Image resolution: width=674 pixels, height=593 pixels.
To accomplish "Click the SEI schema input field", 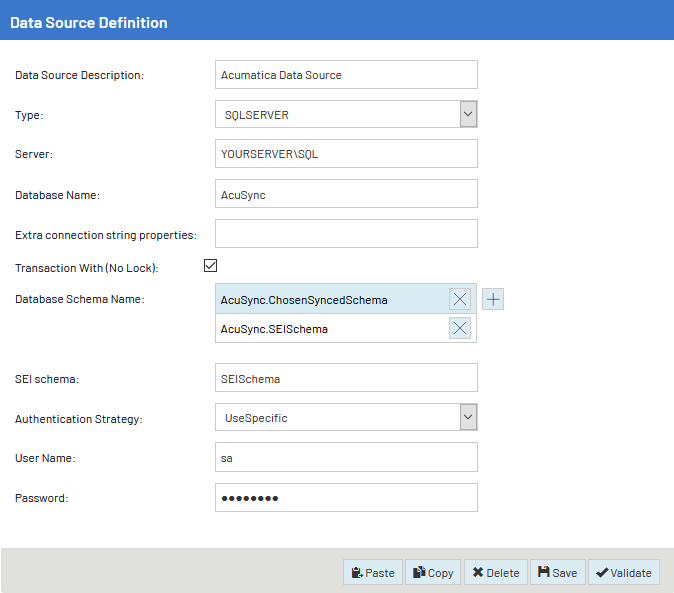I will [346, 378].
